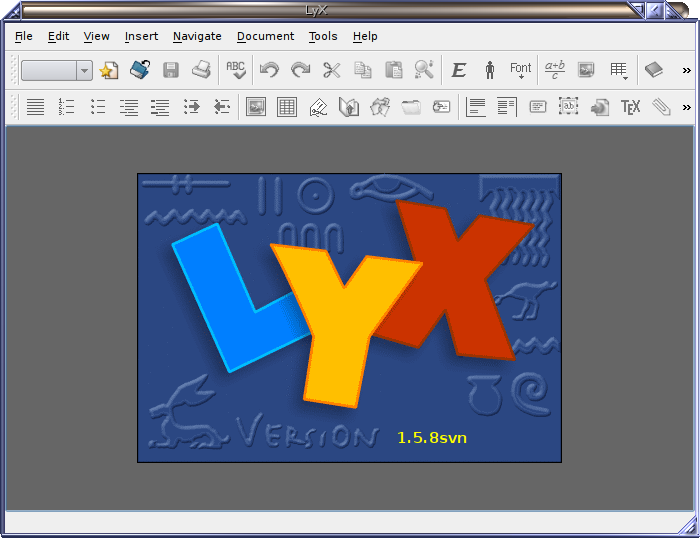Click the Print document icon
700x538 pixels.
point(201,70)
